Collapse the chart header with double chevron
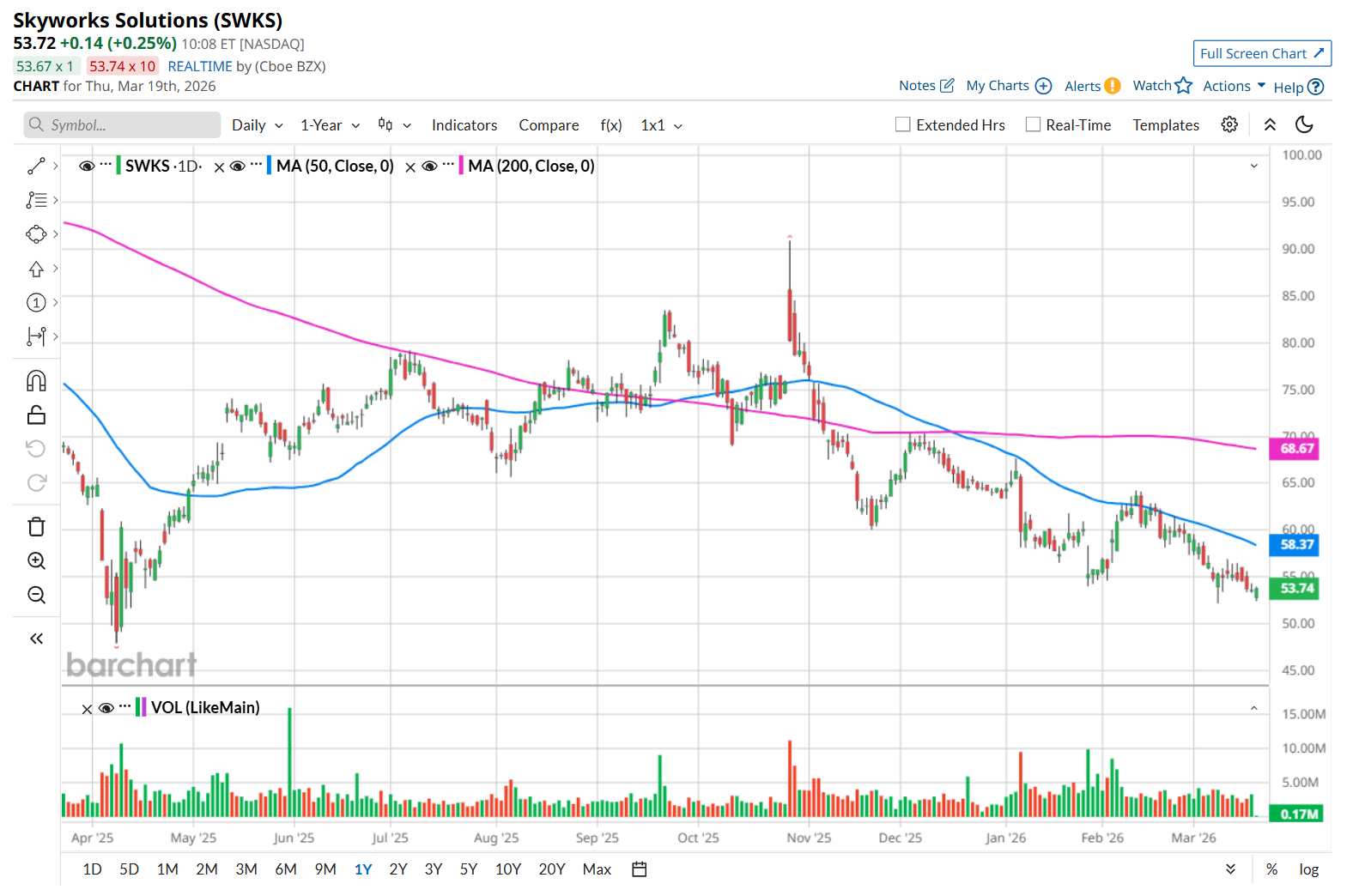The height and width of the screenshot is (896, 1365). pos(1270,124)
